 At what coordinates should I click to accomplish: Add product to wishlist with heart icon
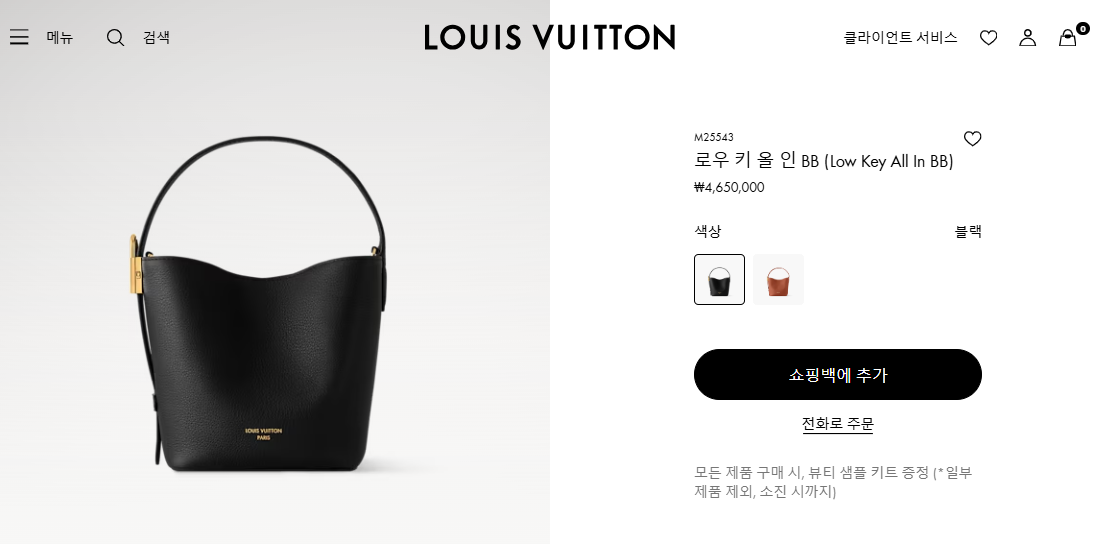pyautogui.click(x=973, y=139)
